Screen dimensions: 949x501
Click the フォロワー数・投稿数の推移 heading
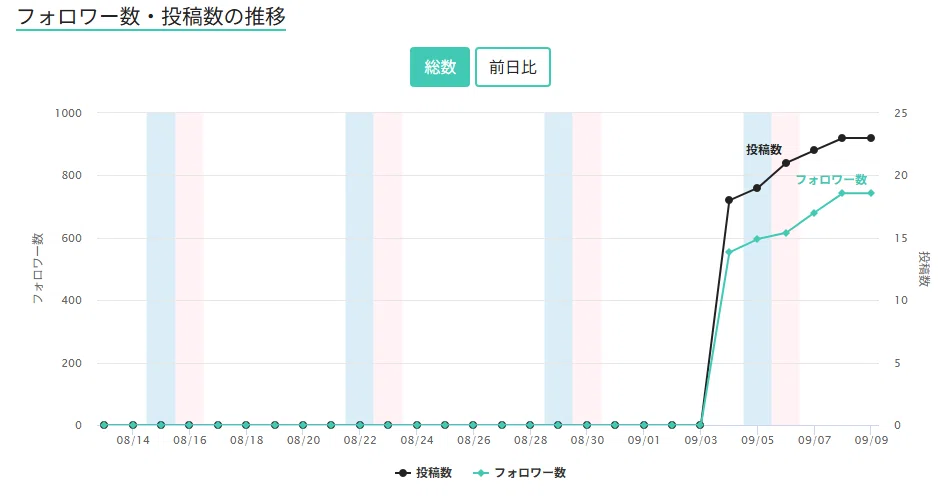[x=151, y=17]
